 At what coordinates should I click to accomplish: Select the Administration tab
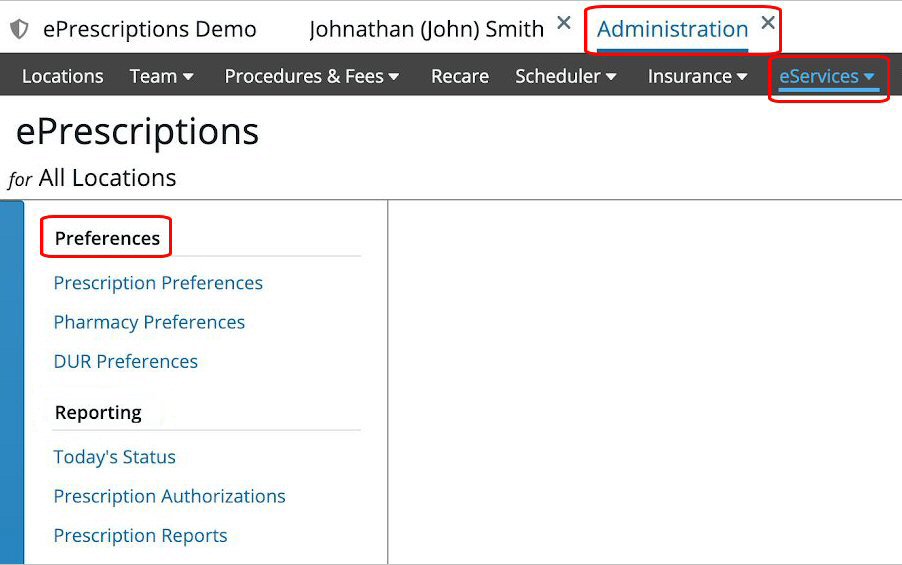tap(672, 30)
